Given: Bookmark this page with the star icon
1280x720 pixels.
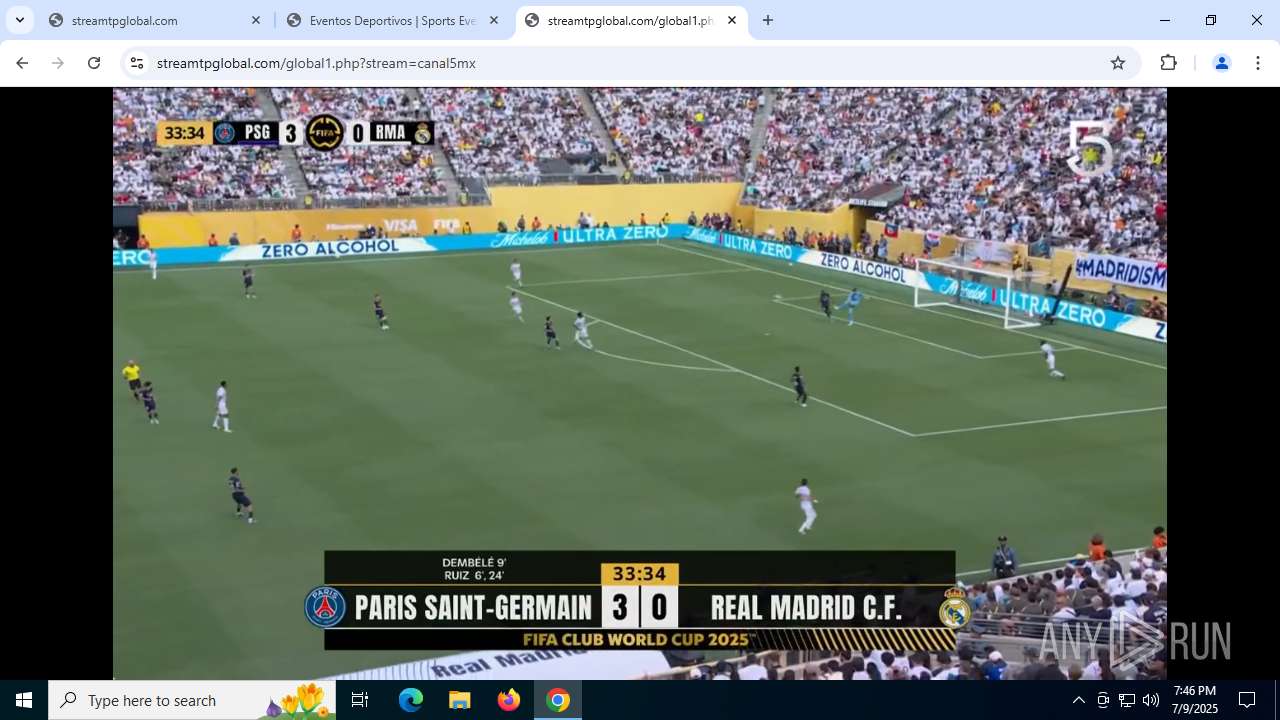Looking at the screenshot, I should coord(1118,63).
